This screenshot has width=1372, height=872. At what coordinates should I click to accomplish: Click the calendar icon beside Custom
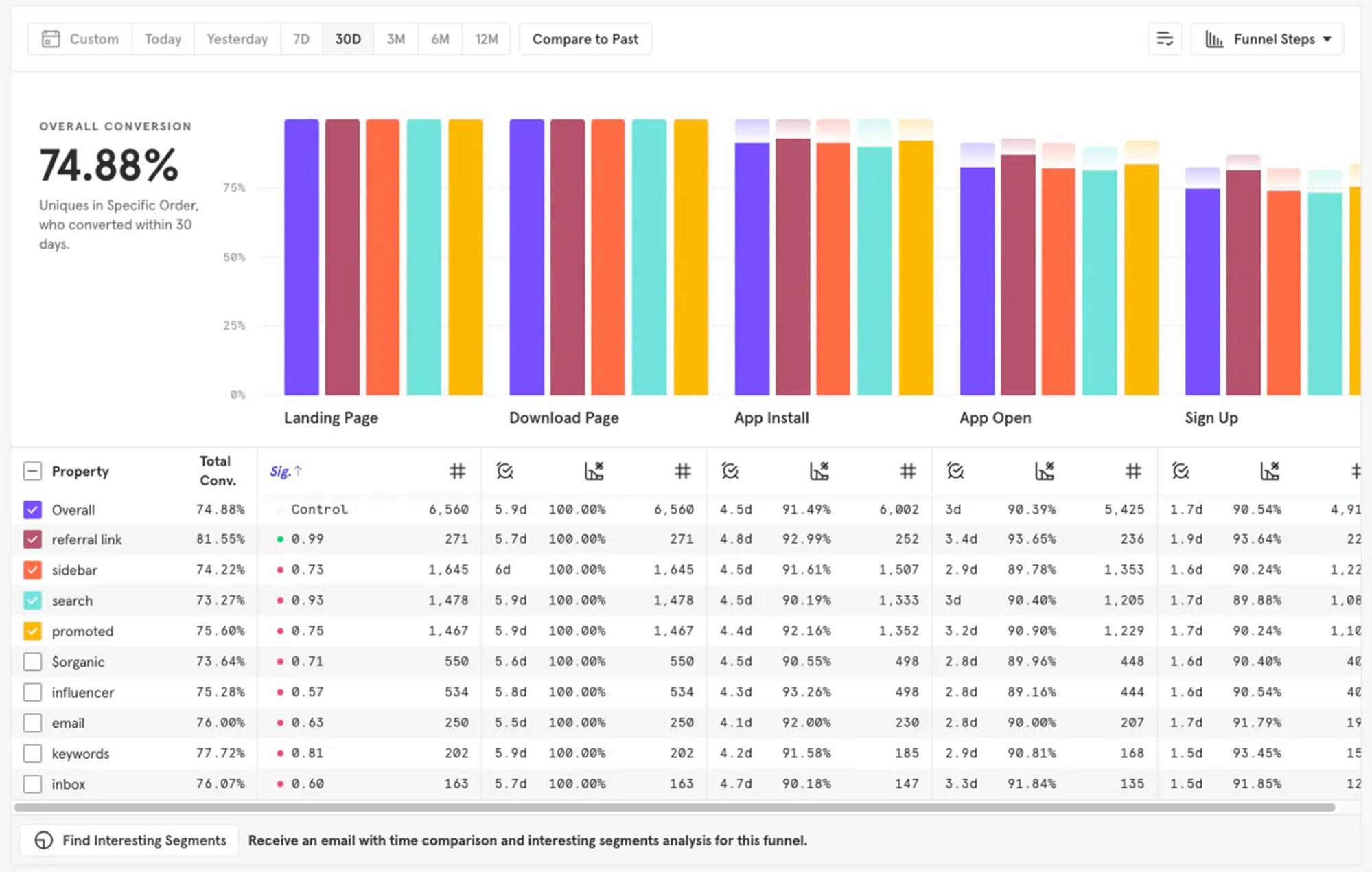[51, 39]
